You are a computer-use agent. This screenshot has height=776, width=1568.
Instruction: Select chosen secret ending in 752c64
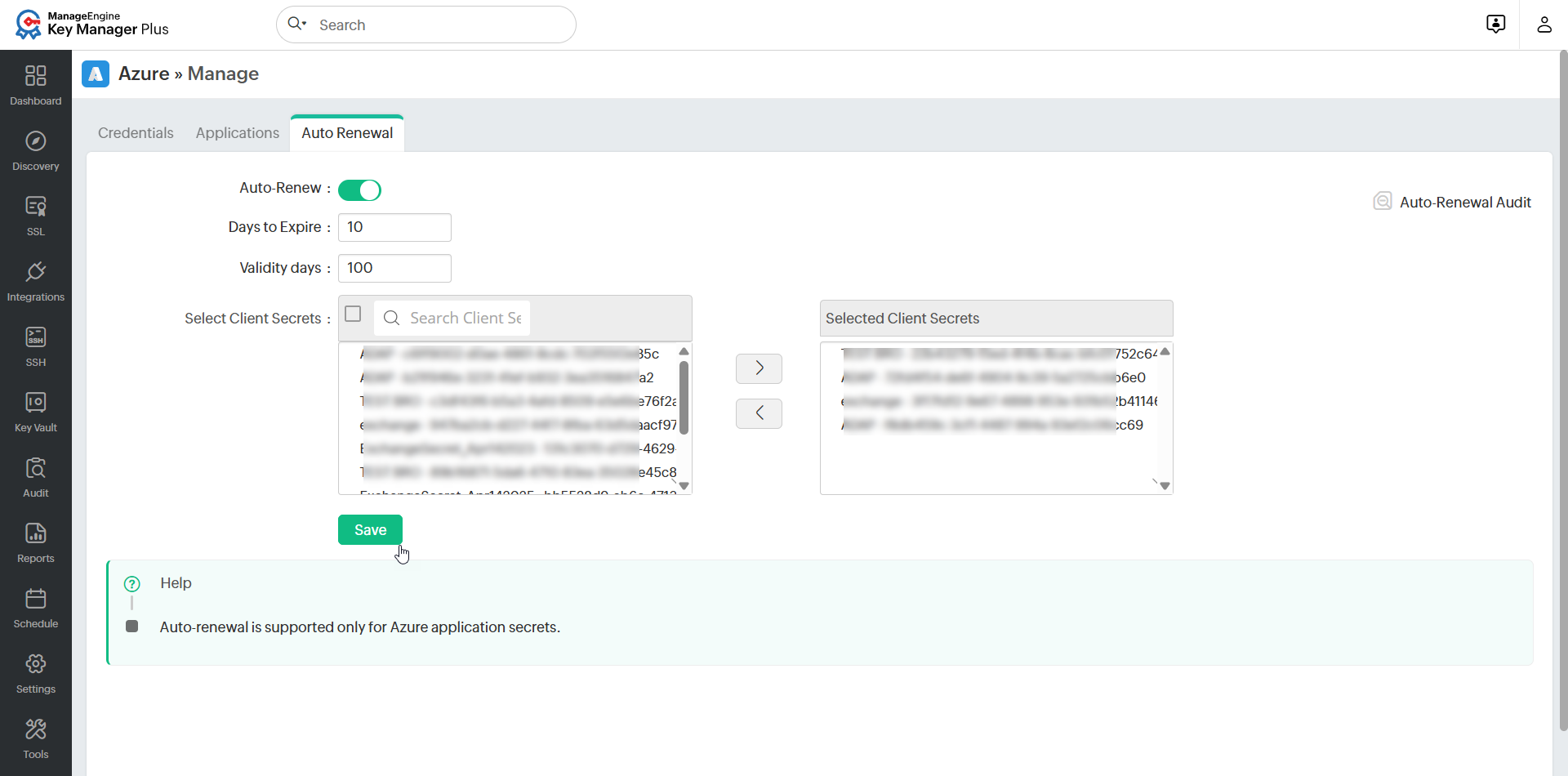[1000, 354]
